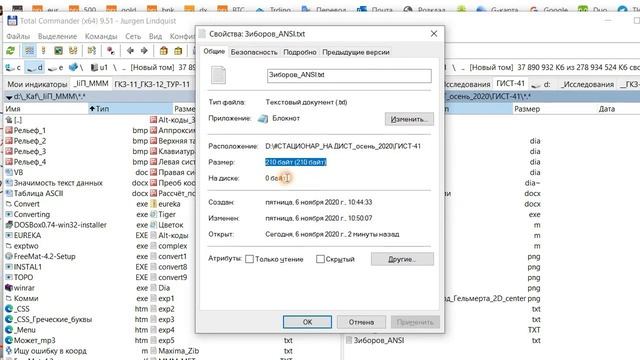Click the first gift-box pack files icon
This screenshot has width=640, height=360.
pos(164,51)
